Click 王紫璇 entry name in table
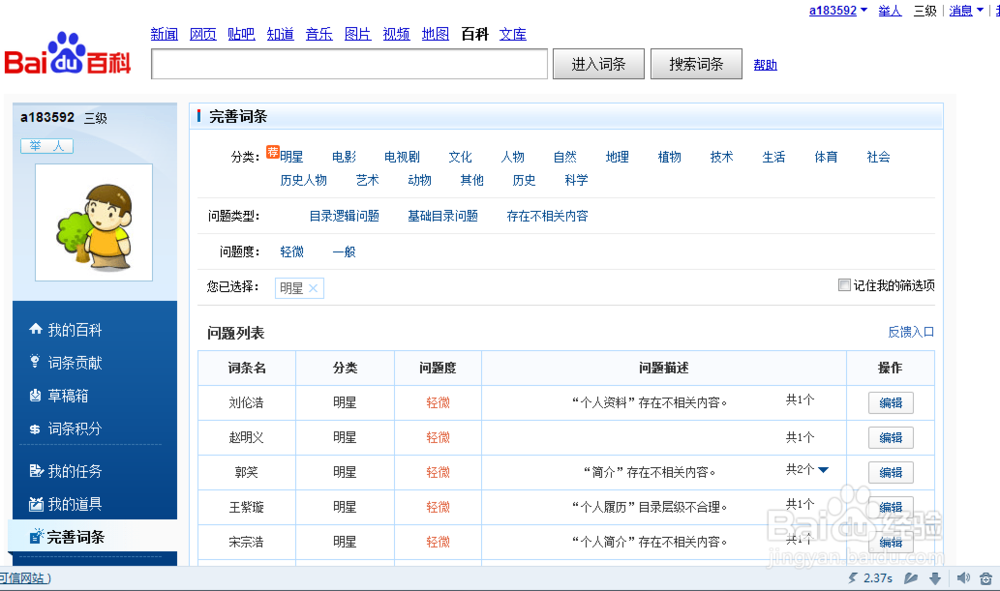Screen dimensions: 1000x591 pos(246,507)
